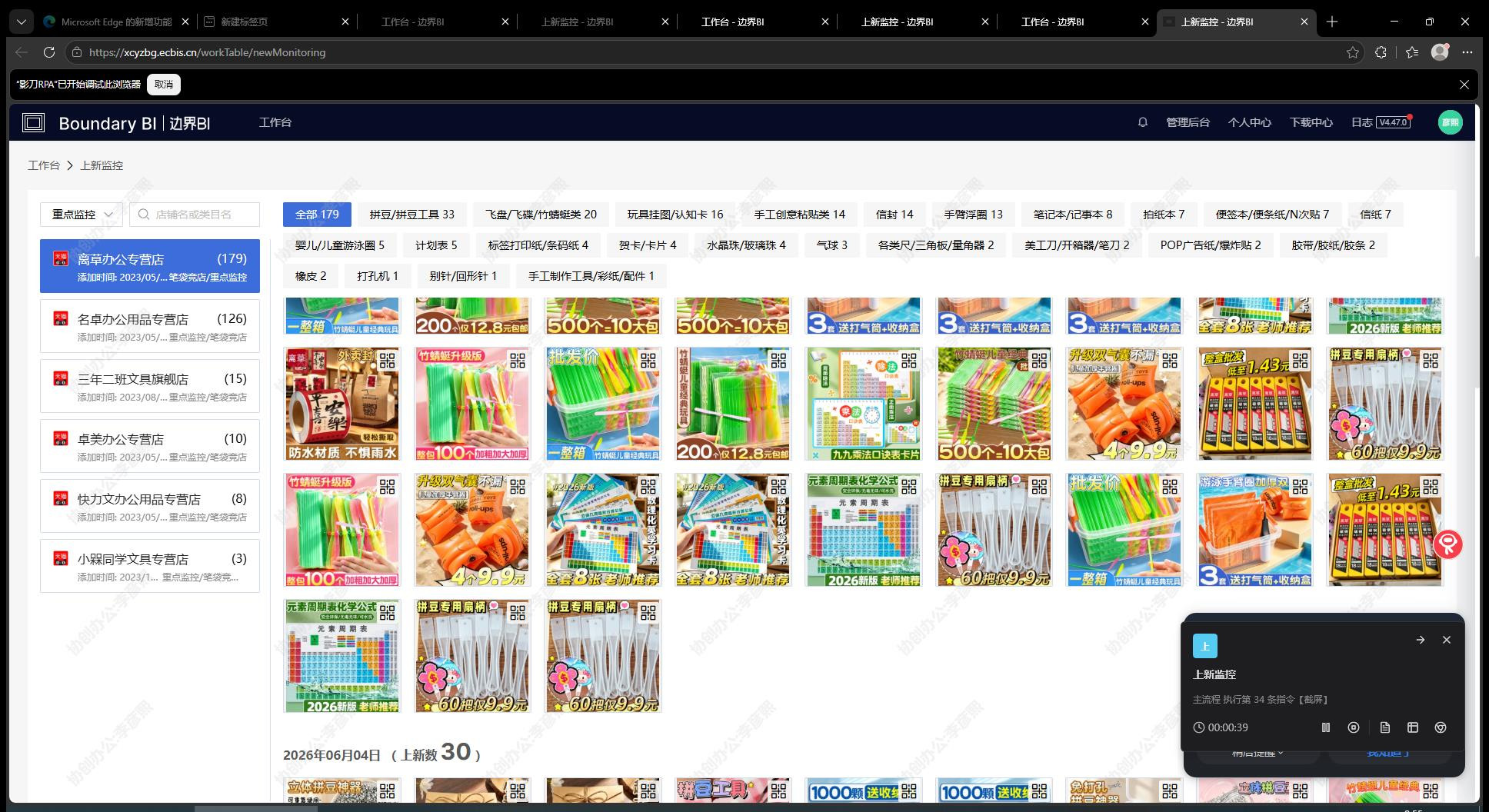The width and height of the screenshot is (1489, 812).
Task: Add this page to favorites with star
Action: tap(1353, 52)
